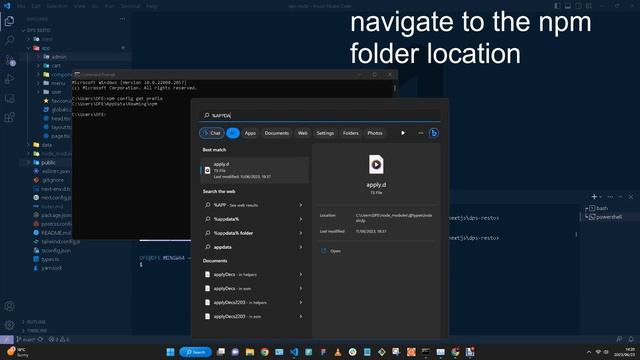
Task: Select the powershell terminal in terminal list
Action: pyautogui.click(x=609, y=217)
